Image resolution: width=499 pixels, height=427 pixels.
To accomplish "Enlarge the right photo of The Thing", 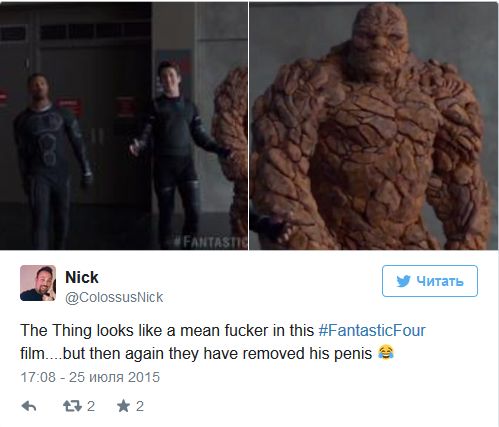I will click(374, 126).
